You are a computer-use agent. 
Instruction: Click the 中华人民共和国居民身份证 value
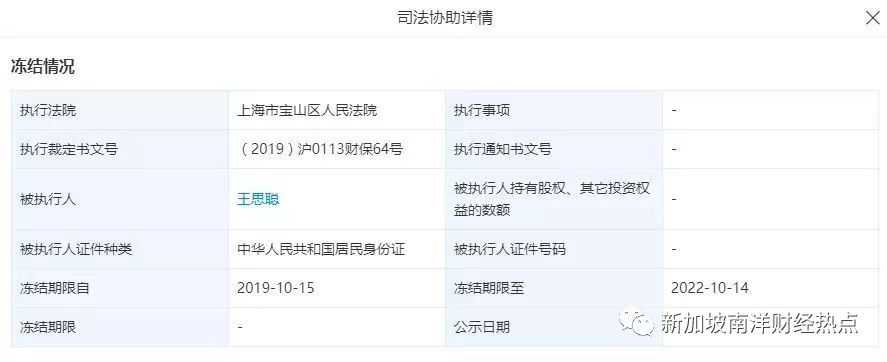(321, 249)
